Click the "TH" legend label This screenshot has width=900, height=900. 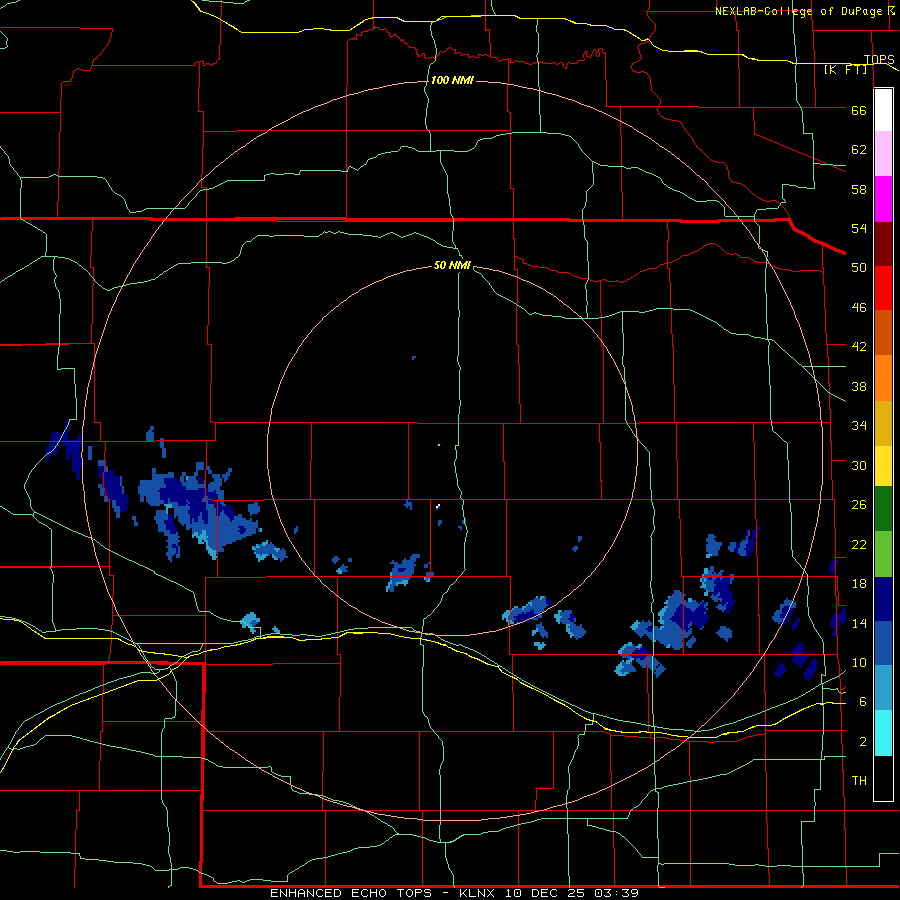point(859,781)
